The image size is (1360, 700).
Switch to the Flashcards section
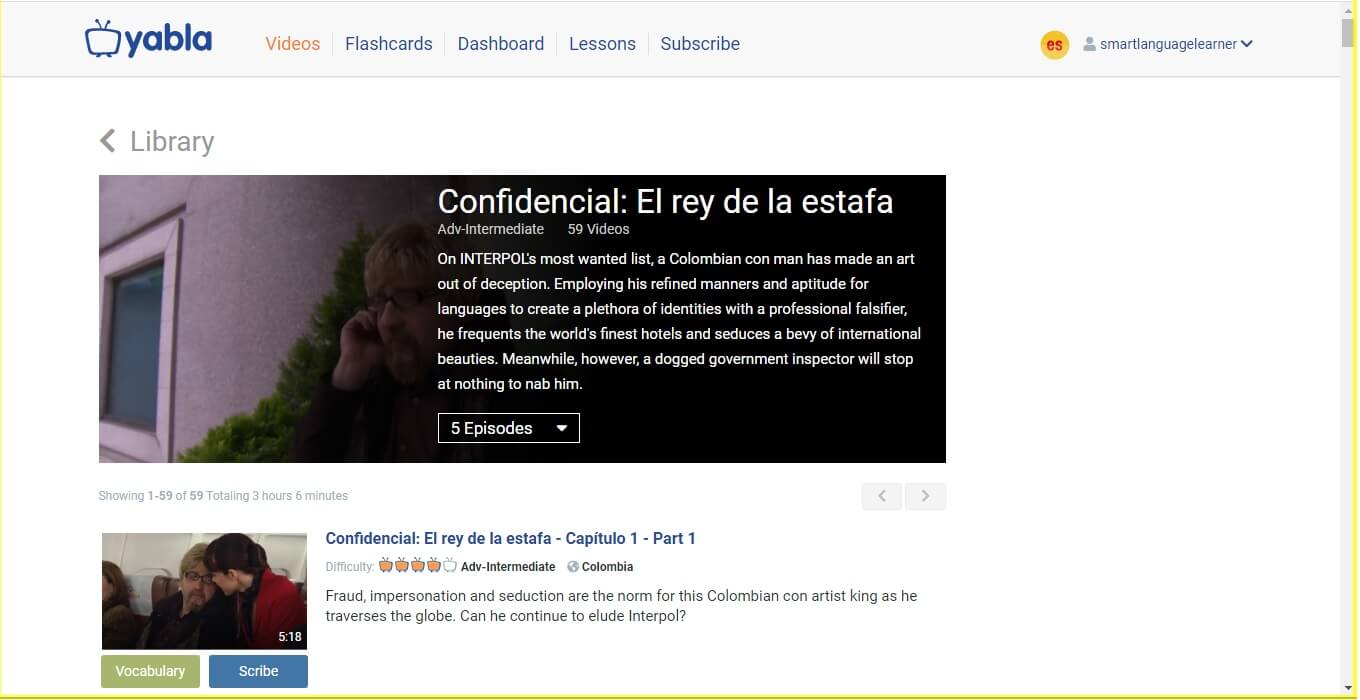pyautogui.click(x=388, y=44)
